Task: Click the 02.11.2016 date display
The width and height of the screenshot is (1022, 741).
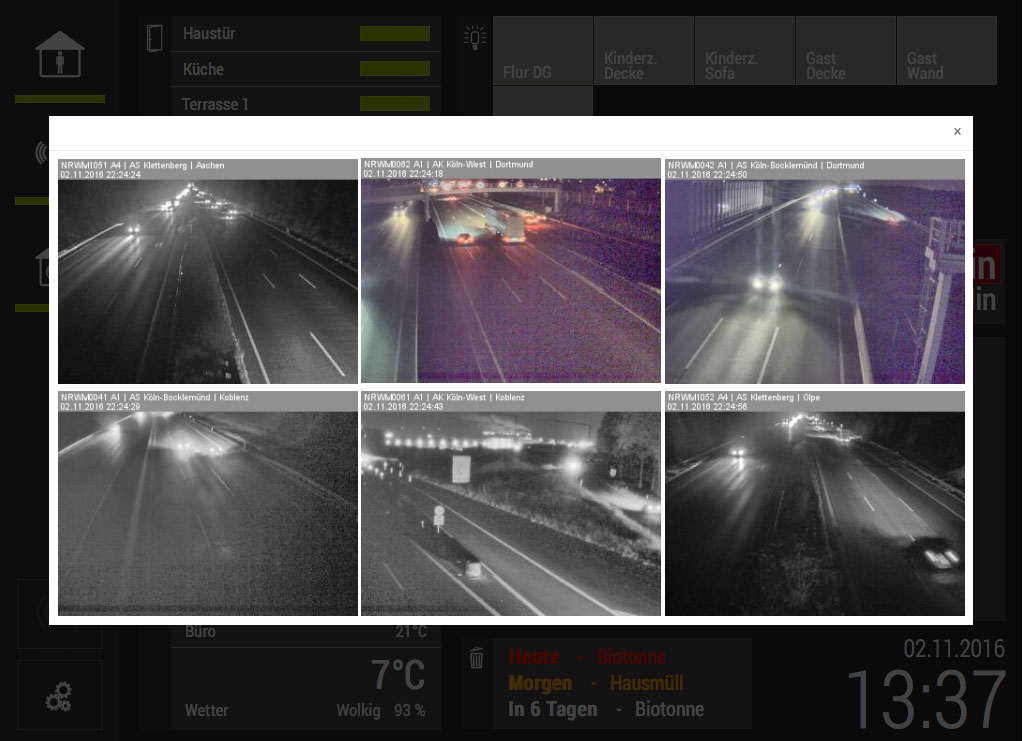Action: pos(954,649)
